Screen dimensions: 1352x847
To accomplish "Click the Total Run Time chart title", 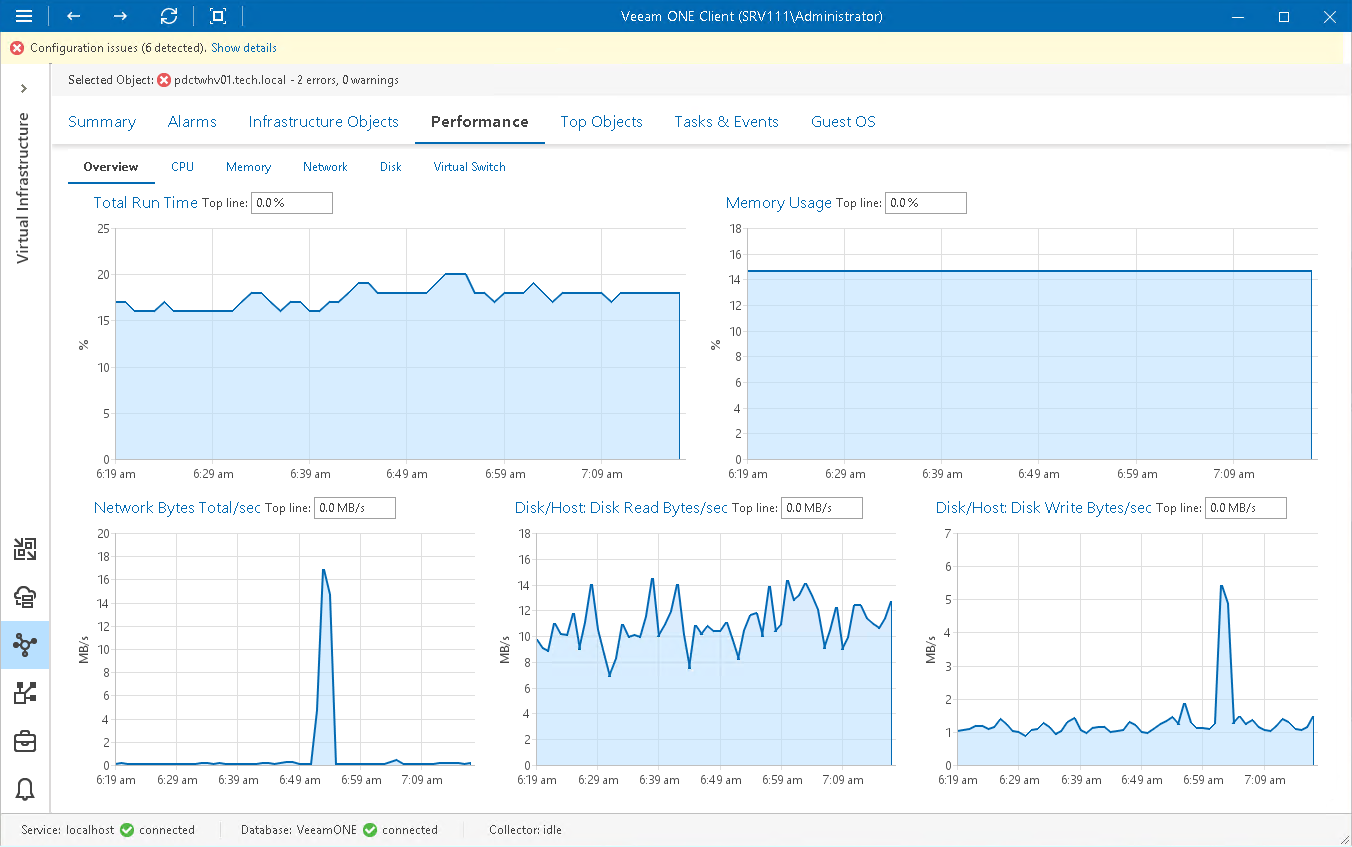I will click(x=145, y=203).
